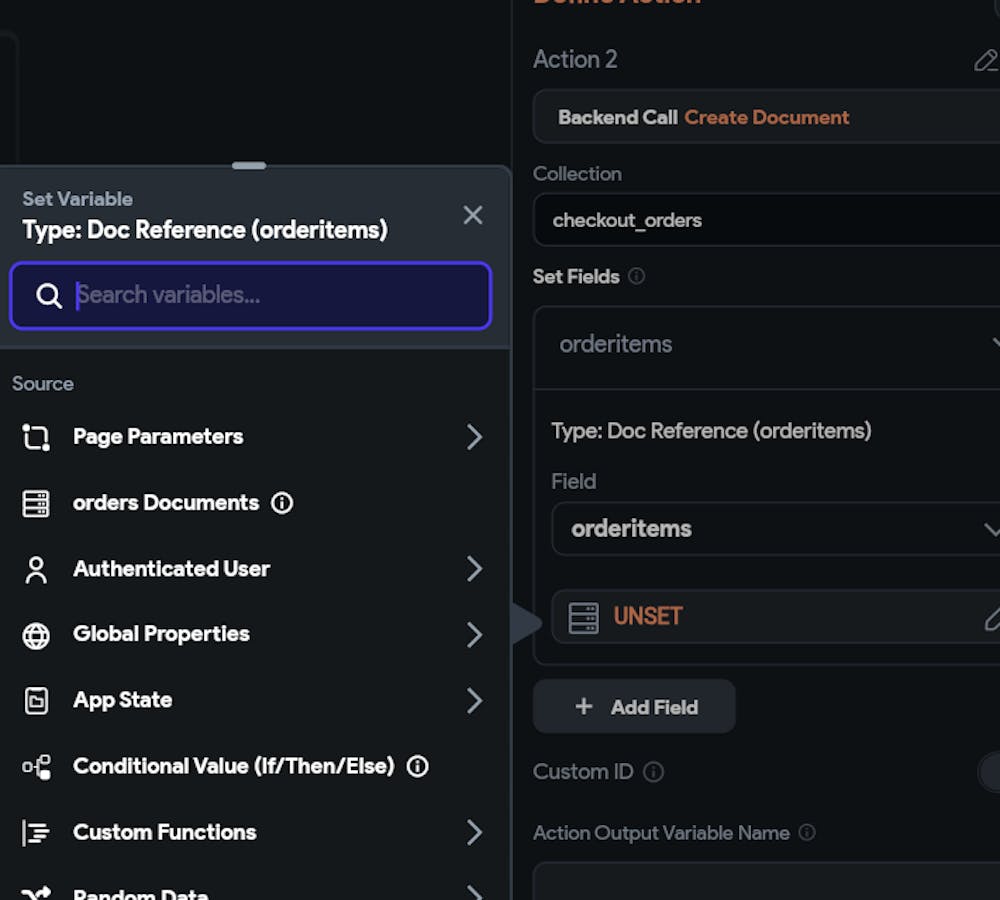Click the orders Documents database icon
This screenshot has height=900, width=1000.
point(36,503)
